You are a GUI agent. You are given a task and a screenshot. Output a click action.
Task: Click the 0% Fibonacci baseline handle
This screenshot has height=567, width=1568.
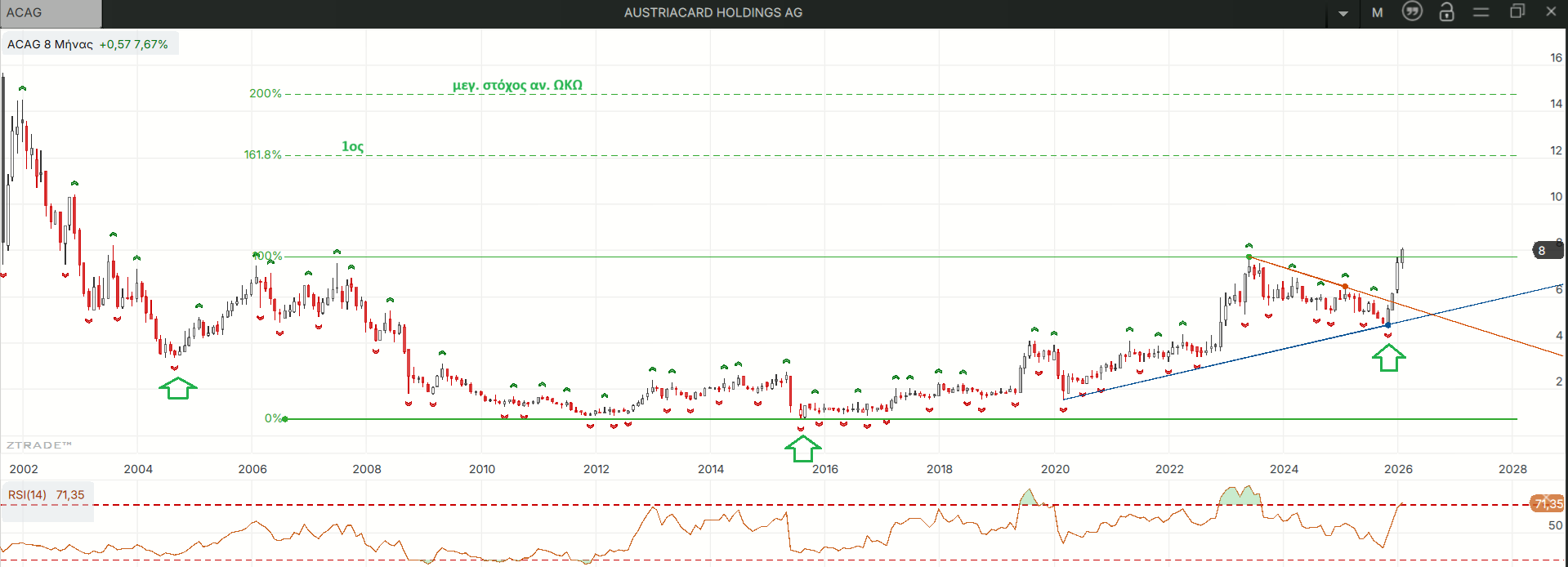[284, 419]
